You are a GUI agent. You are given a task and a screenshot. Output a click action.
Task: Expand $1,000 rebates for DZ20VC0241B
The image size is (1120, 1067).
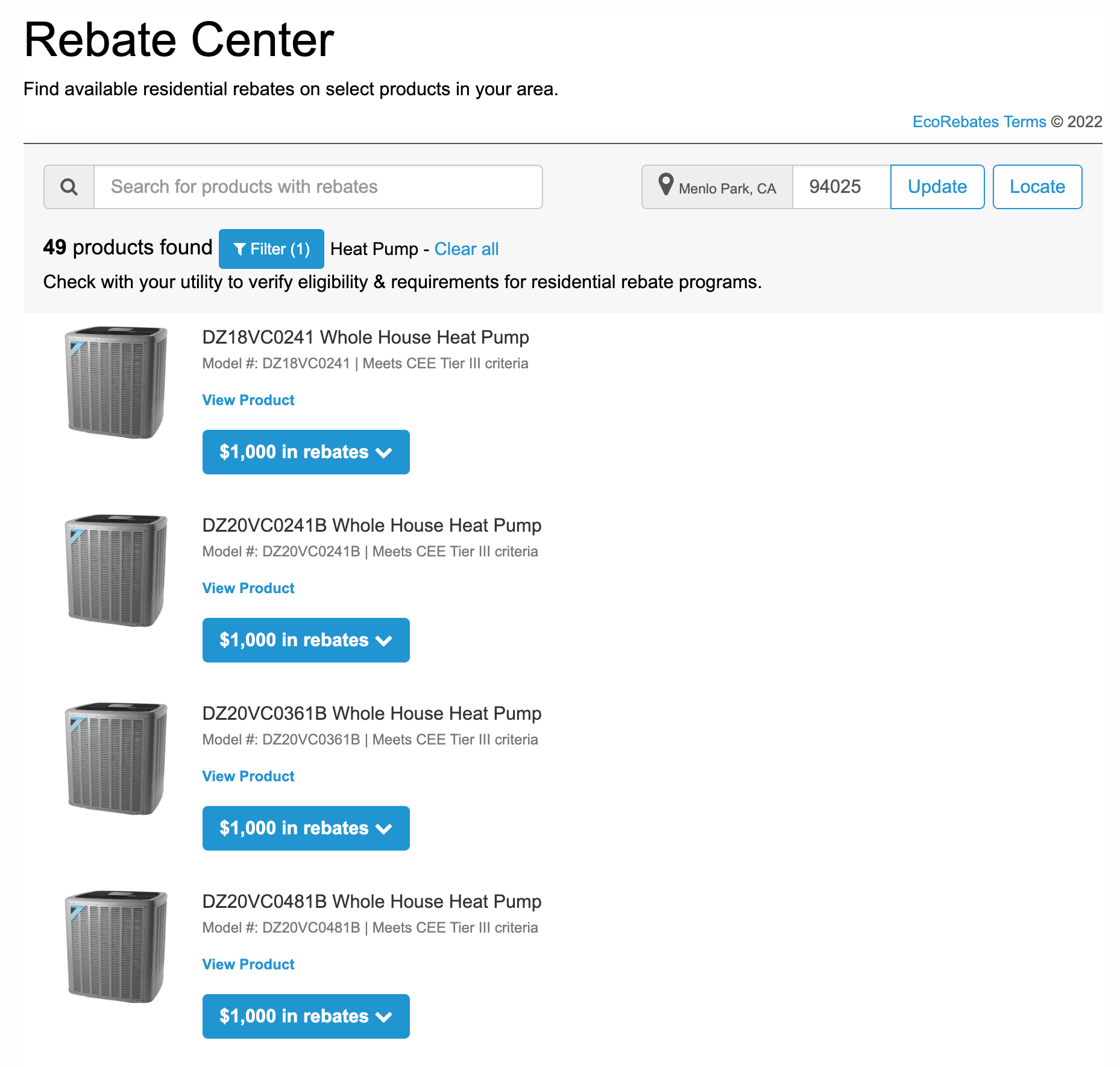(306, 640)
